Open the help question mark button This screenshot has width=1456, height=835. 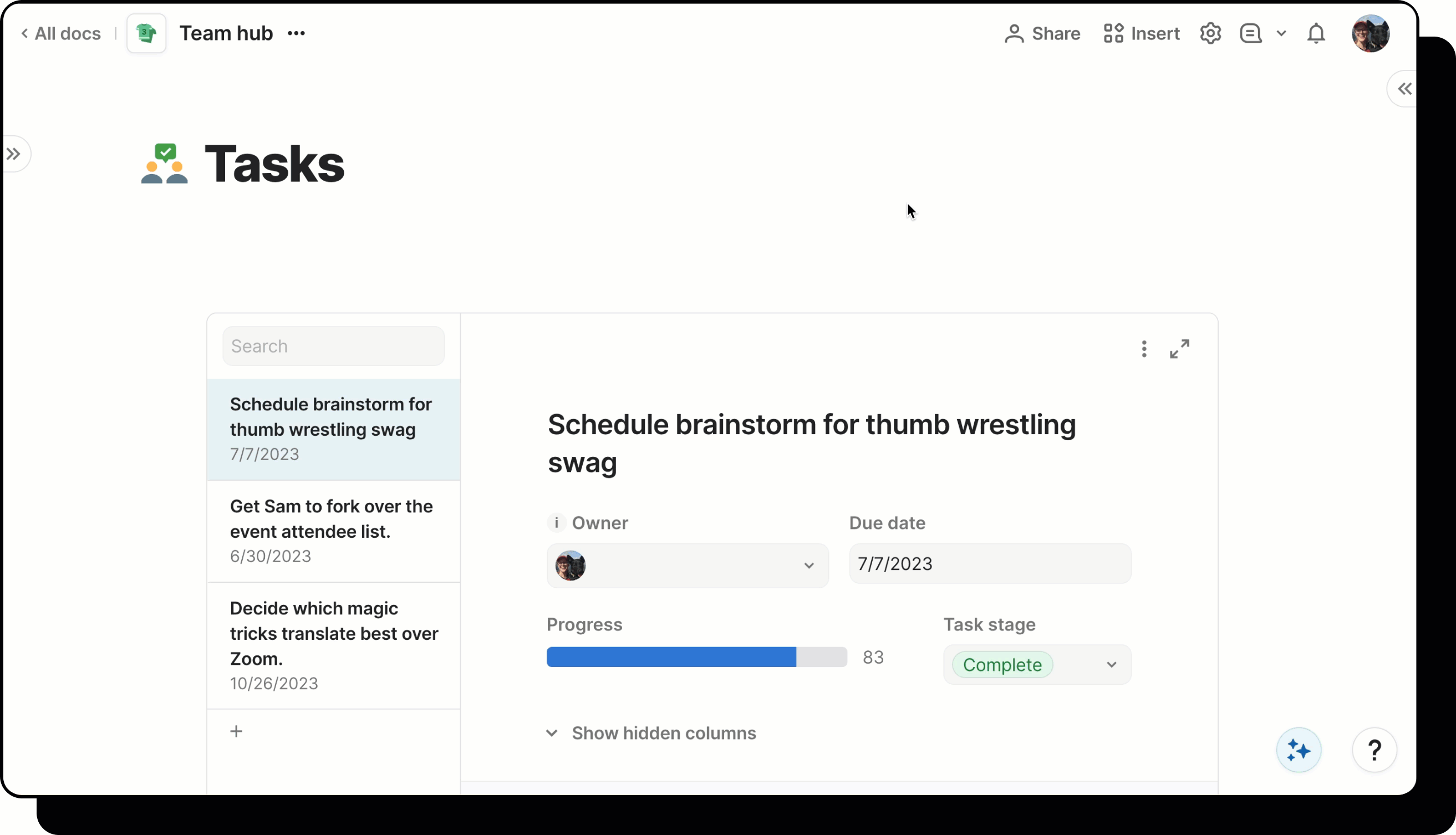[1374, 750]
